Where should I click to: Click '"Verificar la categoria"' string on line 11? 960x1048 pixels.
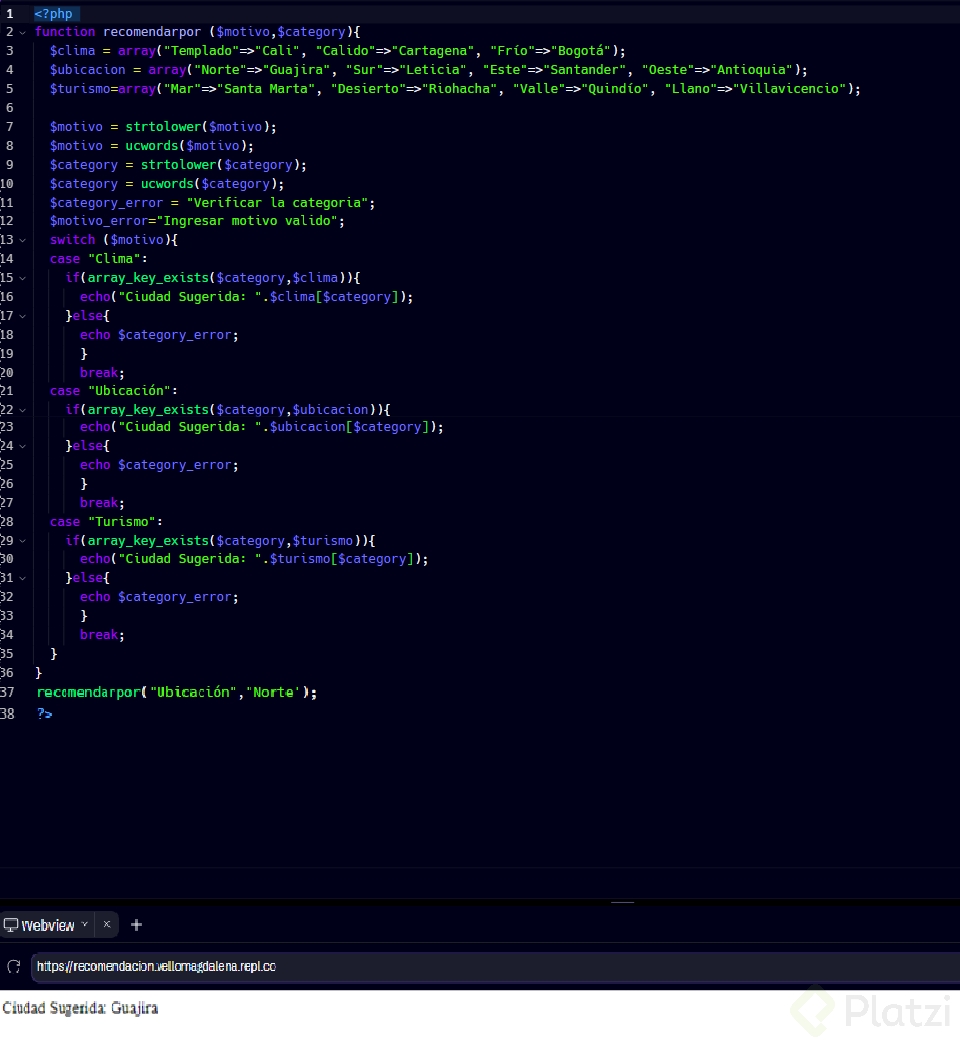pos(277,203)
